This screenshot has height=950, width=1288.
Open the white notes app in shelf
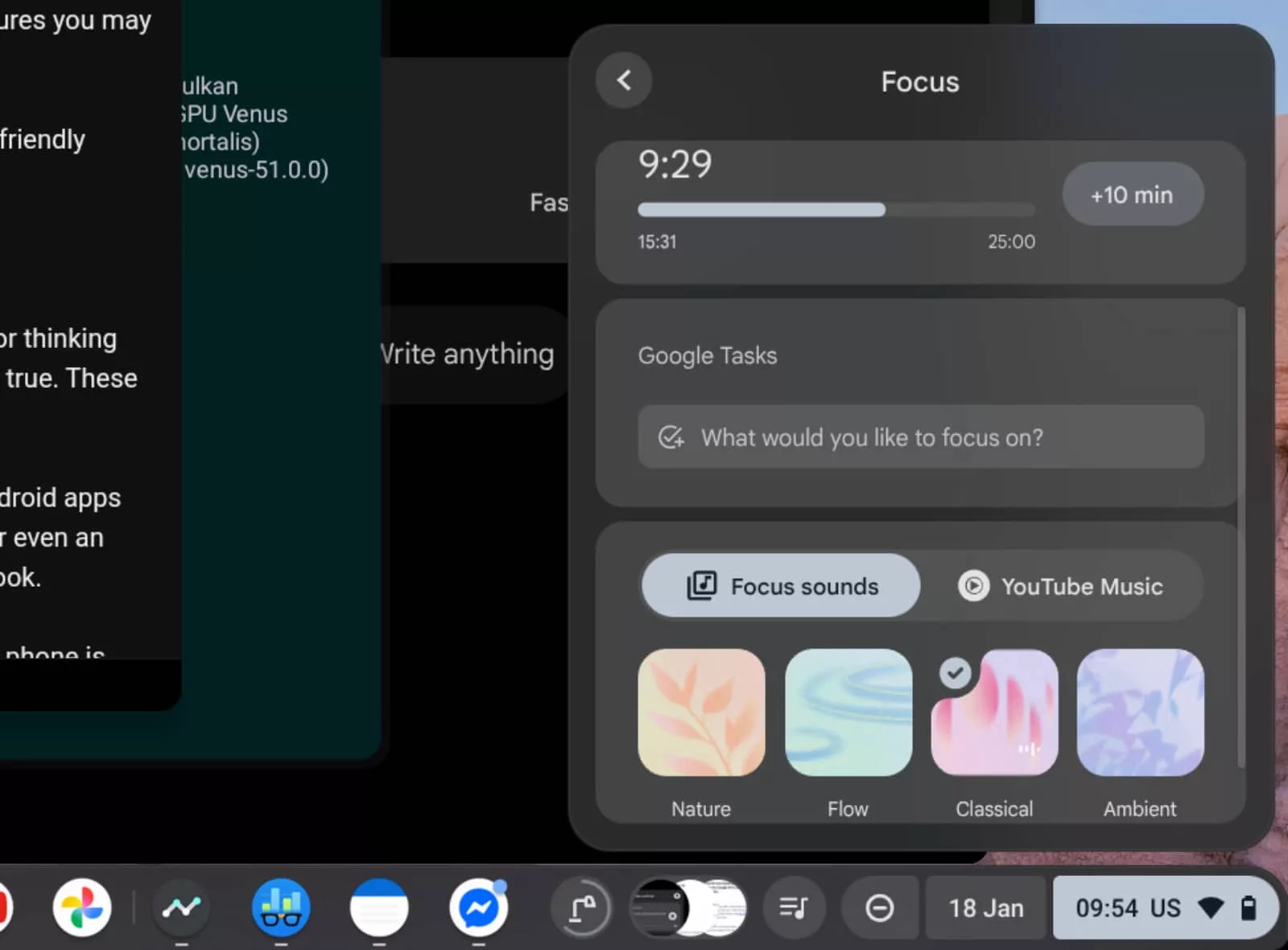[379, 908]
